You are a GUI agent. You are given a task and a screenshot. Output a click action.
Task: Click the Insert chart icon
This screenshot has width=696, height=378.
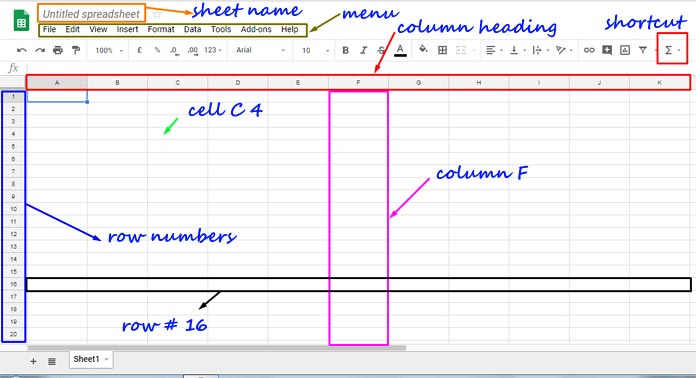pyautogui.click(x=625, y=50)
